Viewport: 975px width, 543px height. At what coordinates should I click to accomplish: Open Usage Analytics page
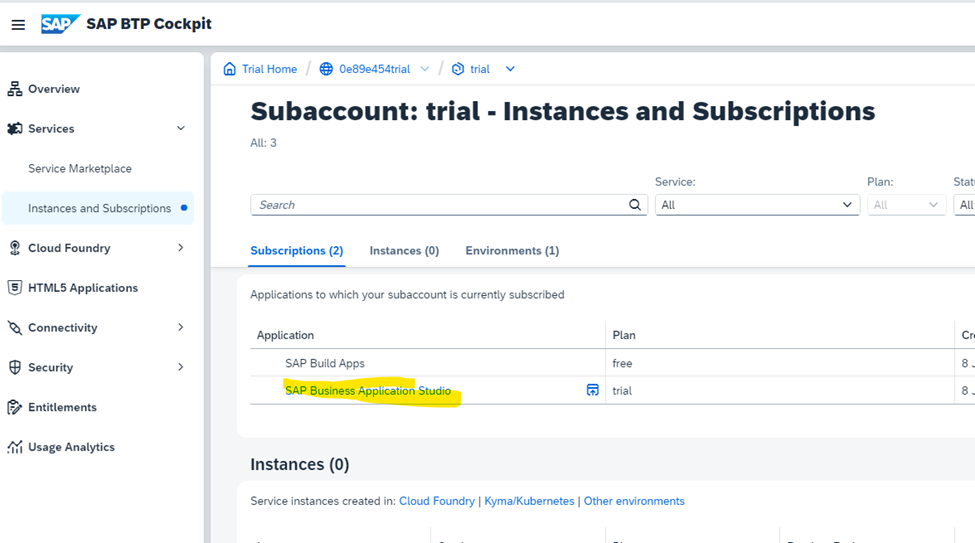click(x=72, y=447)
